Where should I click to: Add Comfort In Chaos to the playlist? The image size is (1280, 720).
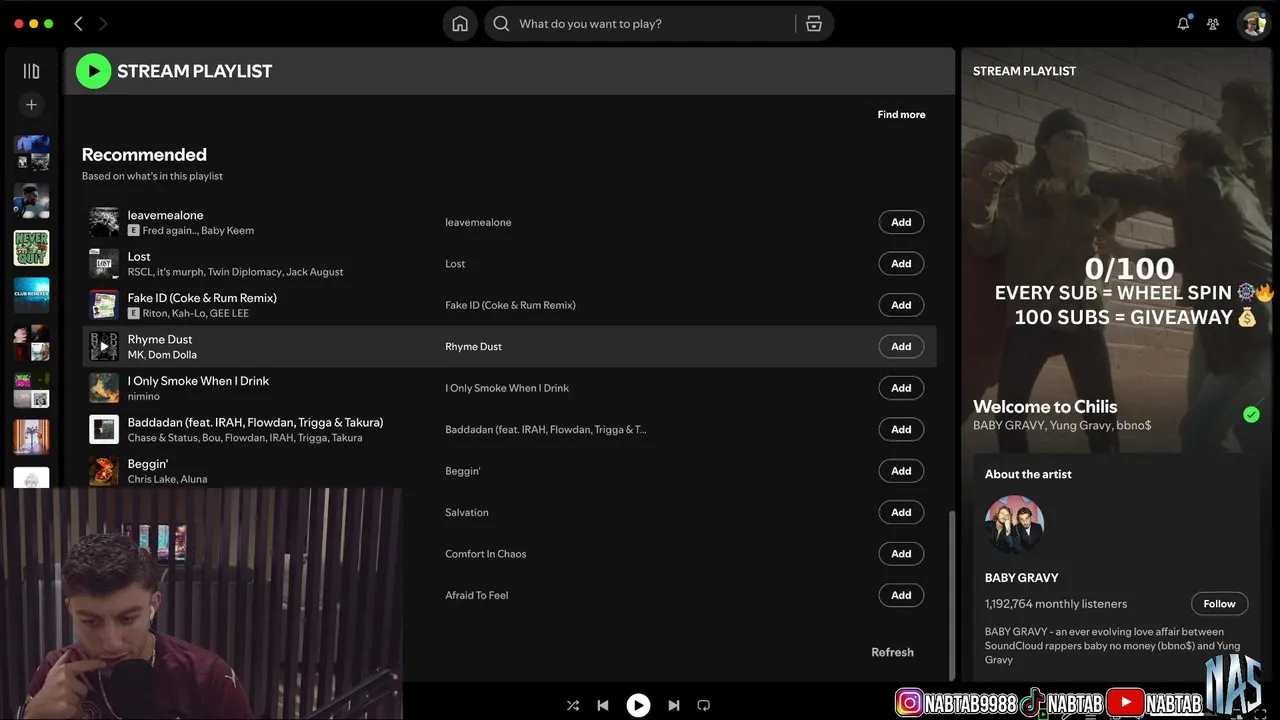901,554
